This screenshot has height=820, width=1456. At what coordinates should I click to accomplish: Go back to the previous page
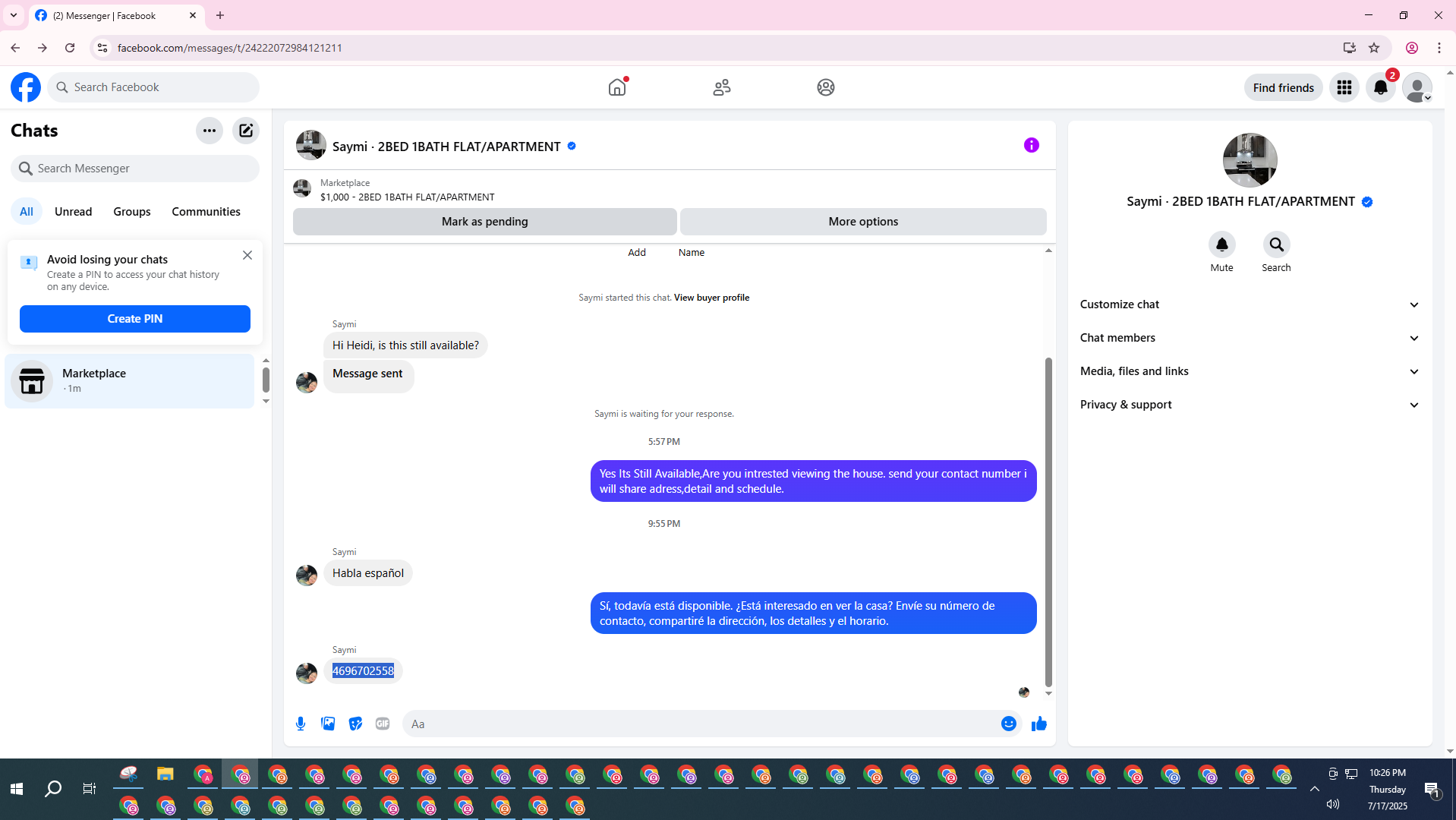(15, 48)
